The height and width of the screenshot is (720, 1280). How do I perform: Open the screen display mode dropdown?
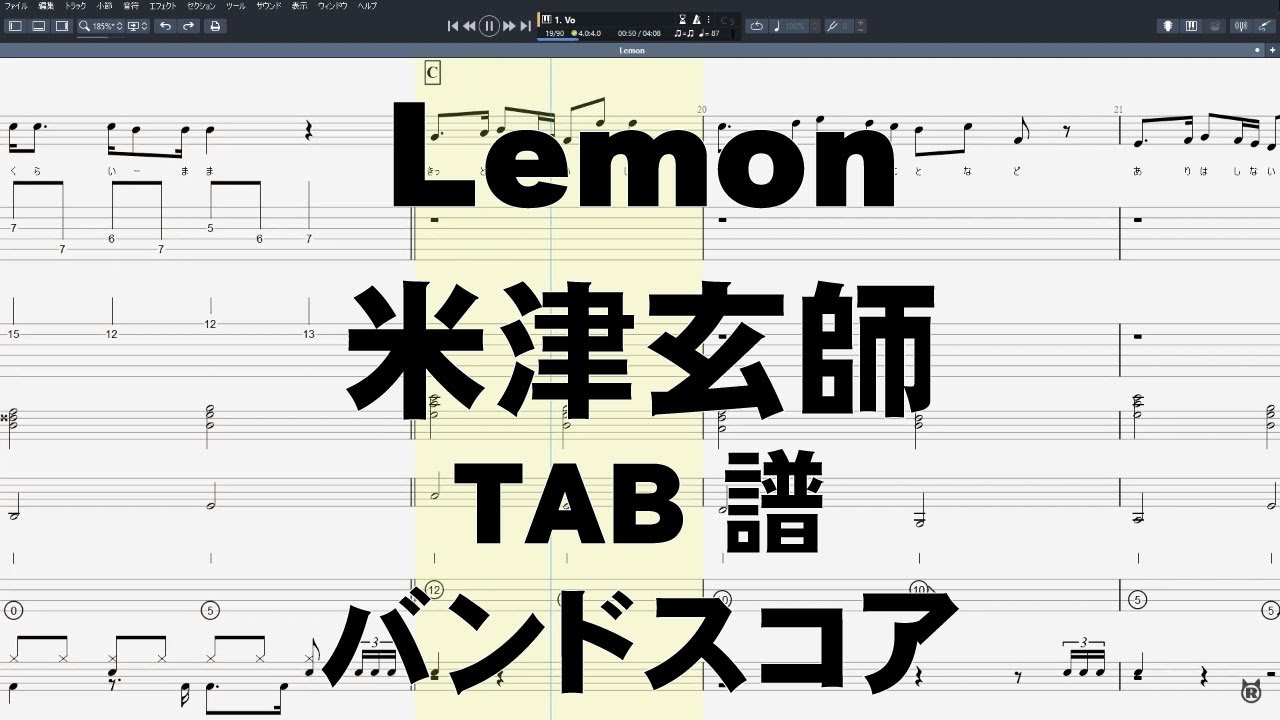point(138,26)
